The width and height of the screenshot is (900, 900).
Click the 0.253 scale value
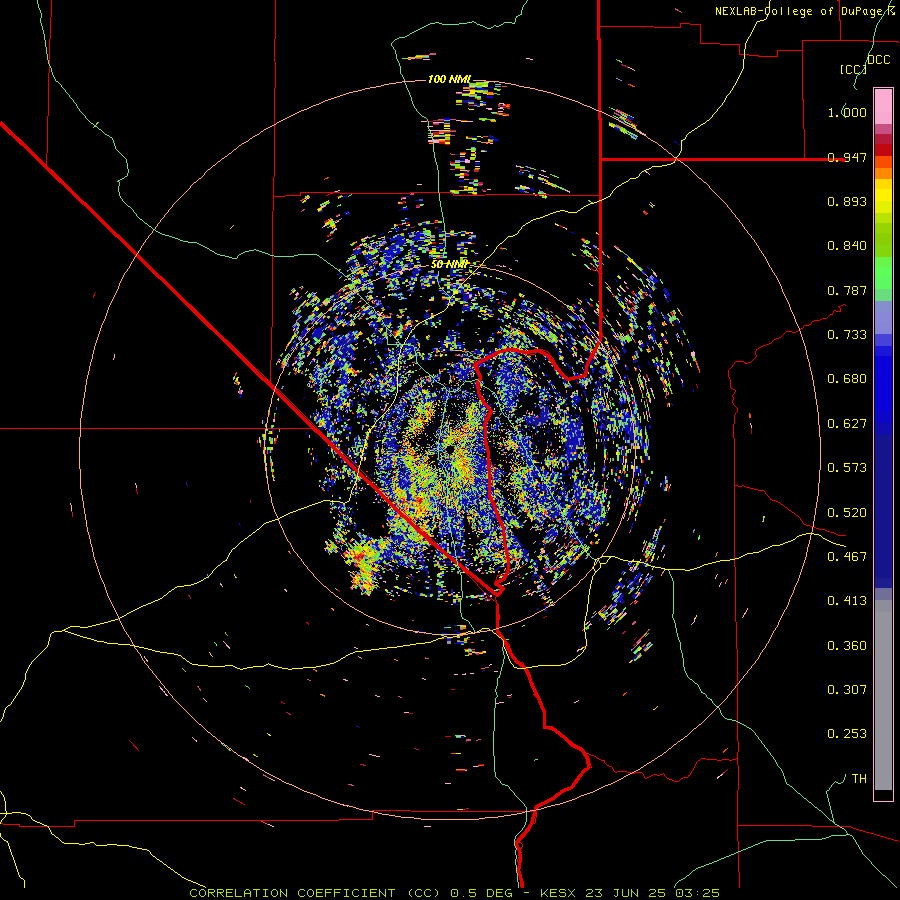(847, 734)
